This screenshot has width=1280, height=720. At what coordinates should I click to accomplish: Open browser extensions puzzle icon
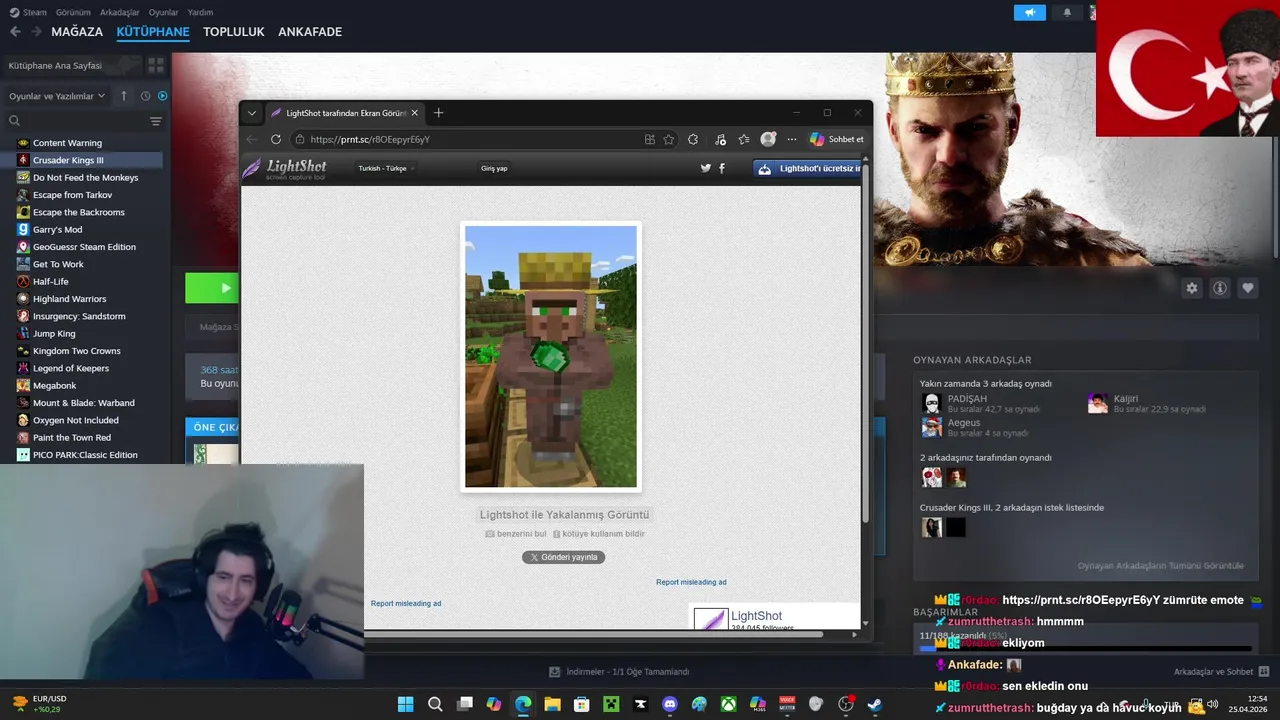pos(693,140)
